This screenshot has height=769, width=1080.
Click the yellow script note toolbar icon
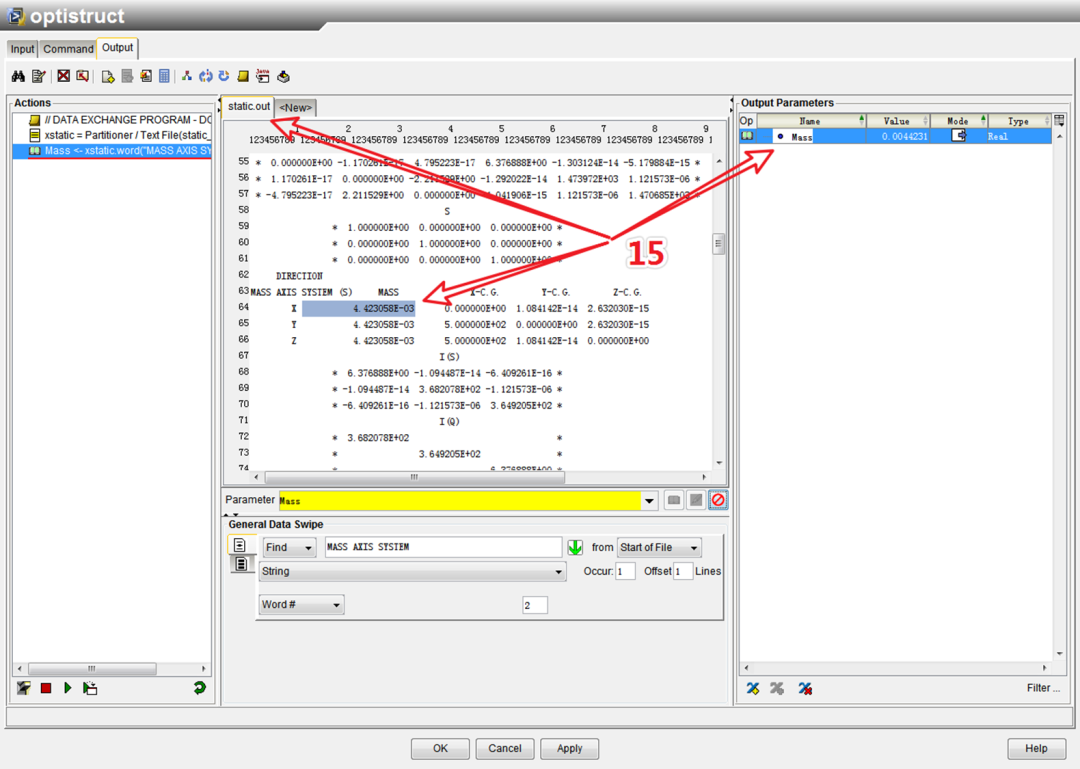(242, 76)
